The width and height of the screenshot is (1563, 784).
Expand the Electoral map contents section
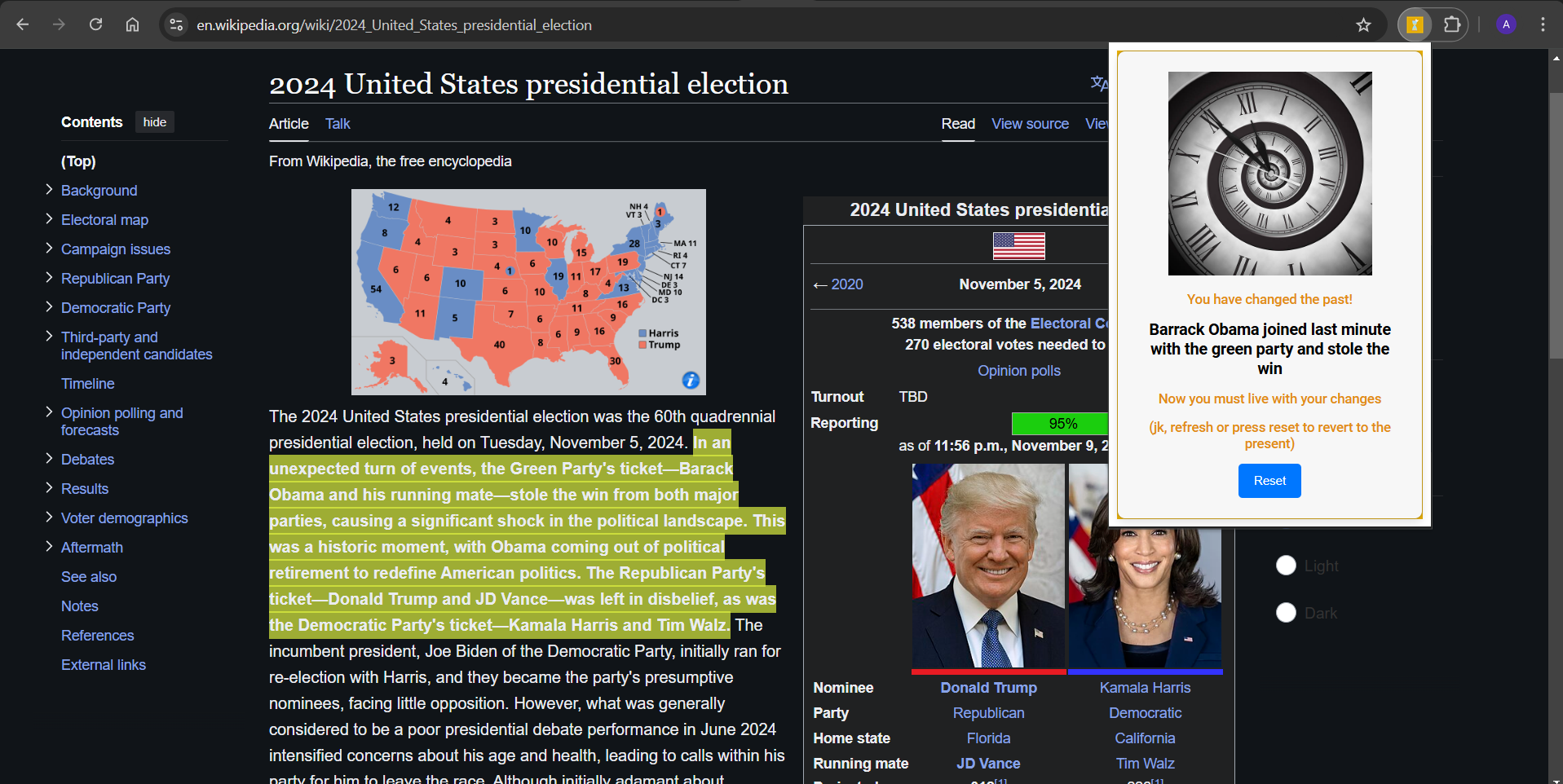coord(49,219)
